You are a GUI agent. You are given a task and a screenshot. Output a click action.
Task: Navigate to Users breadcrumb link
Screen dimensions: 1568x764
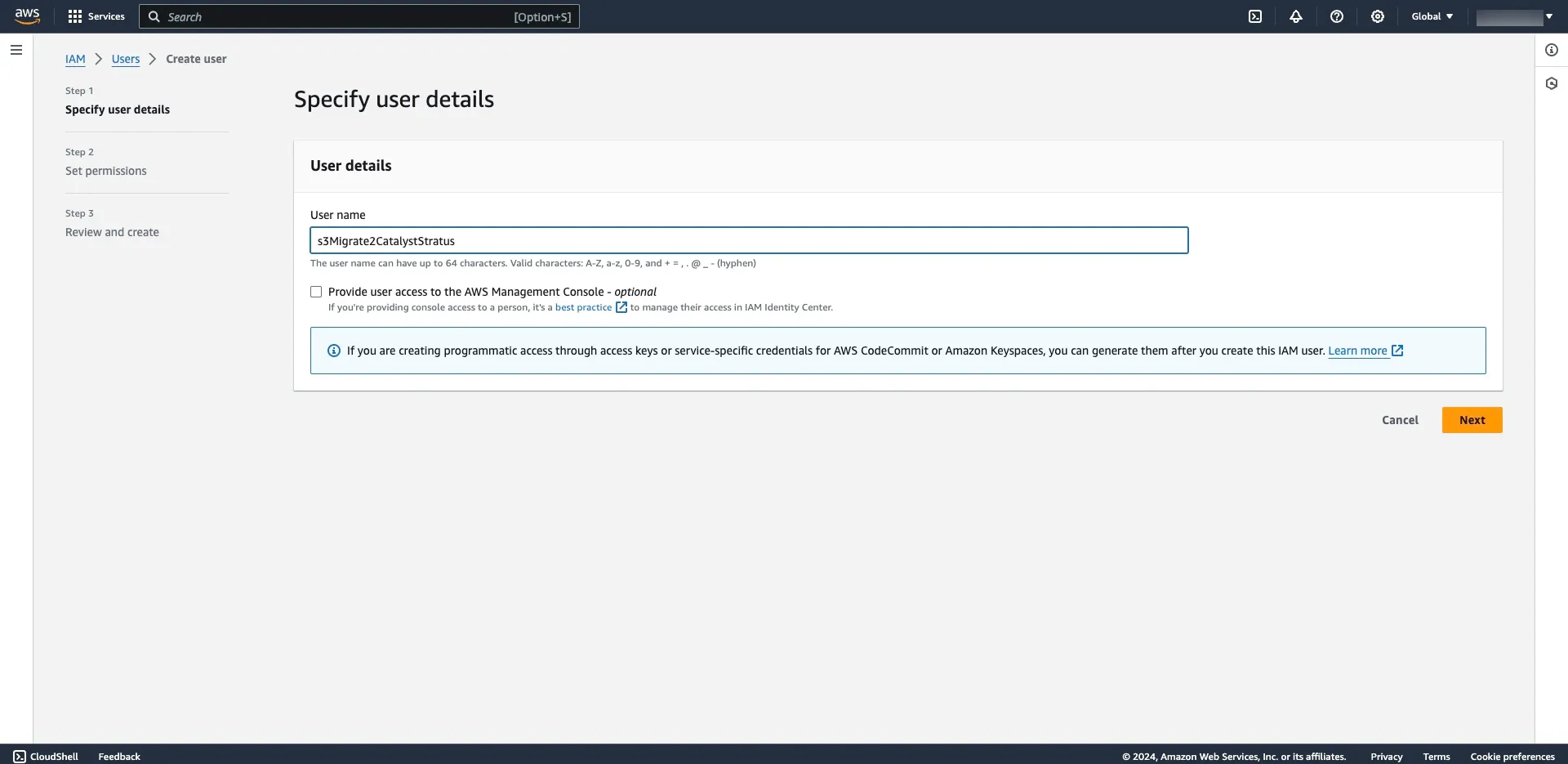126,59
